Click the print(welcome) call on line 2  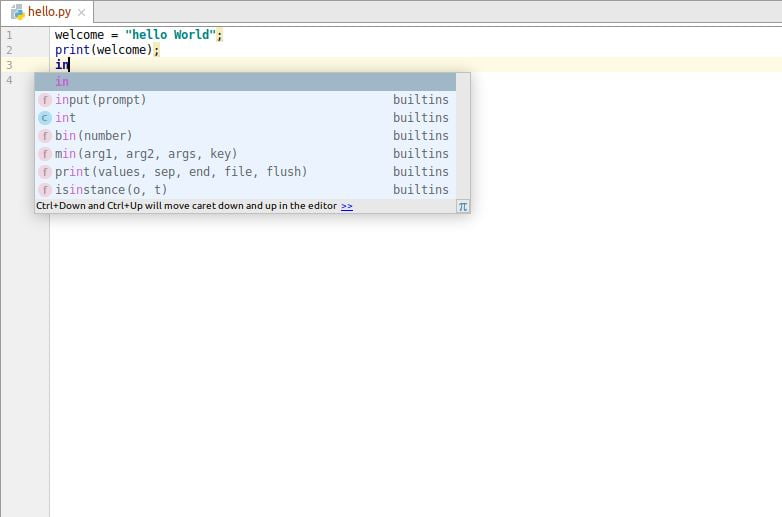point(103,50)
